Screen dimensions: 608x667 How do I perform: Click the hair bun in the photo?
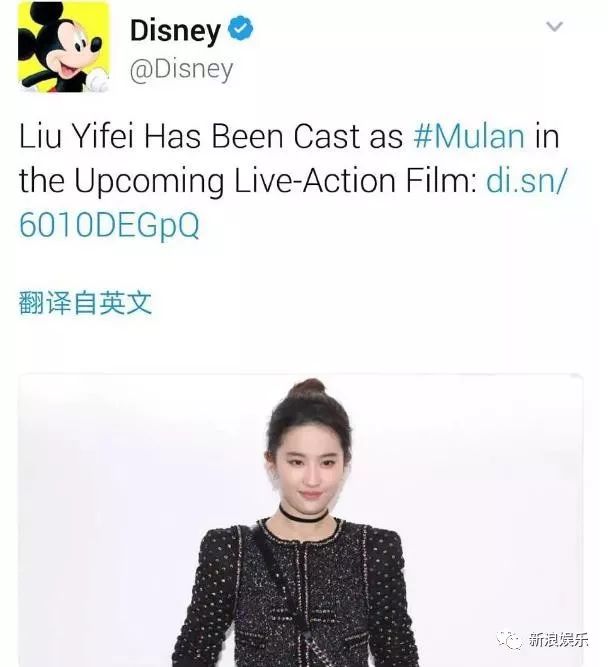pos(307,389)
